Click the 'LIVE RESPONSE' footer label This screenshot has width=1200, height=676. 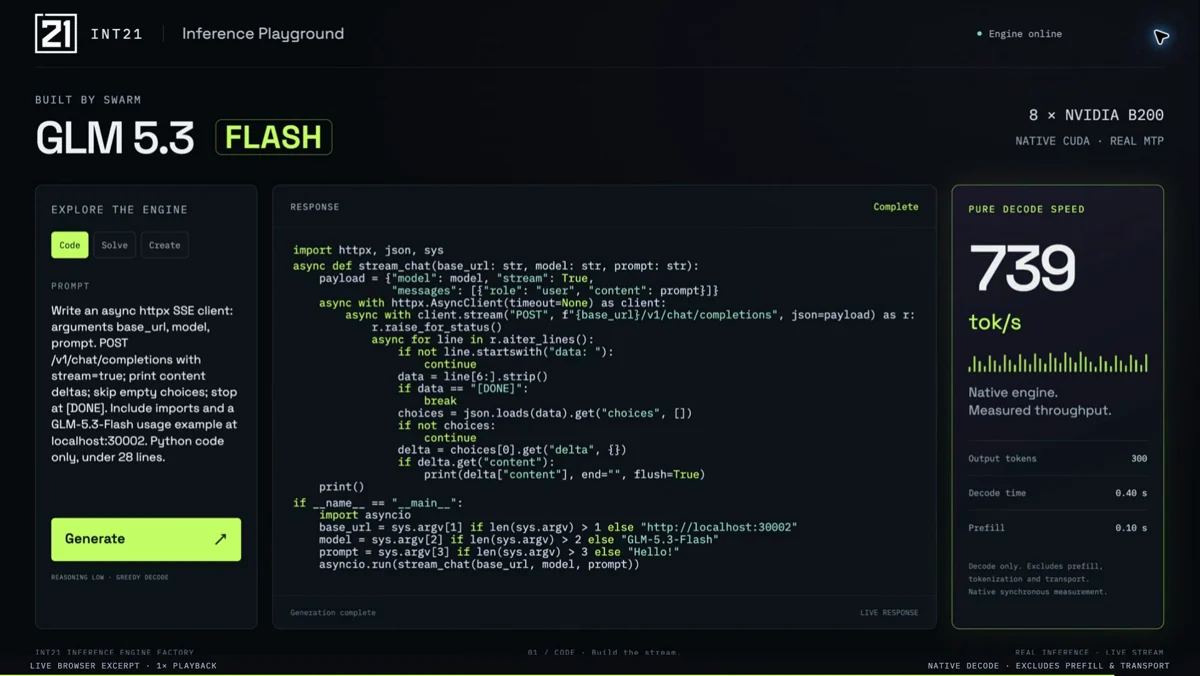pyautogui.click(x=889, y=612)
